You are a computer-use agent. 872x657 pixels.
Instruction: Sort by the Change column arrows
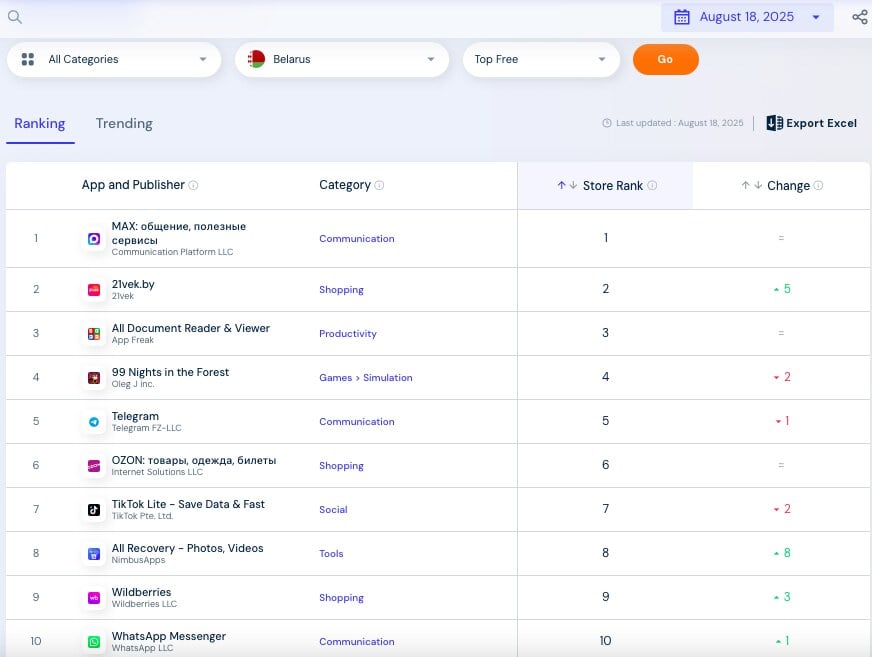pos(751,185)
